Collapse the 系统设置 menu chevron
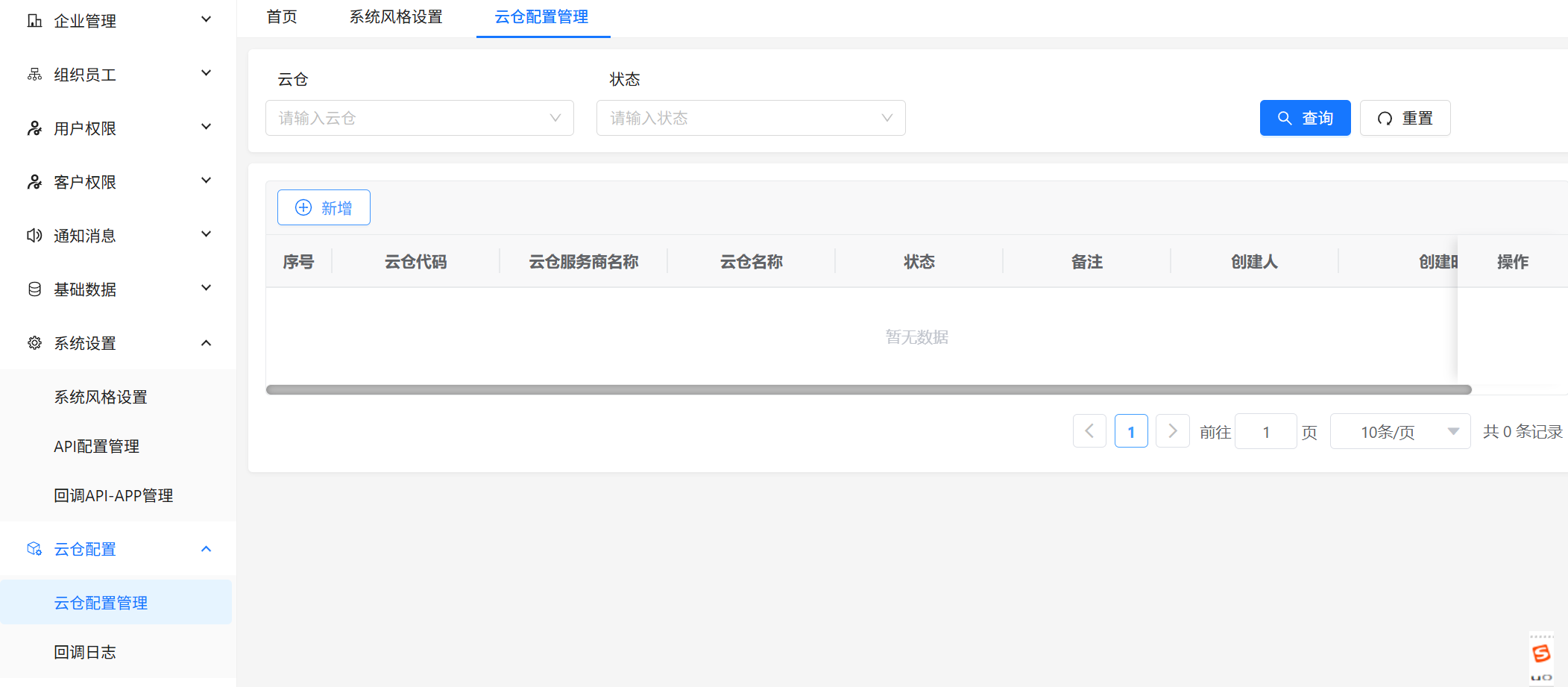The width and height of the screenshot is (1568, 687). click(207, 343)
